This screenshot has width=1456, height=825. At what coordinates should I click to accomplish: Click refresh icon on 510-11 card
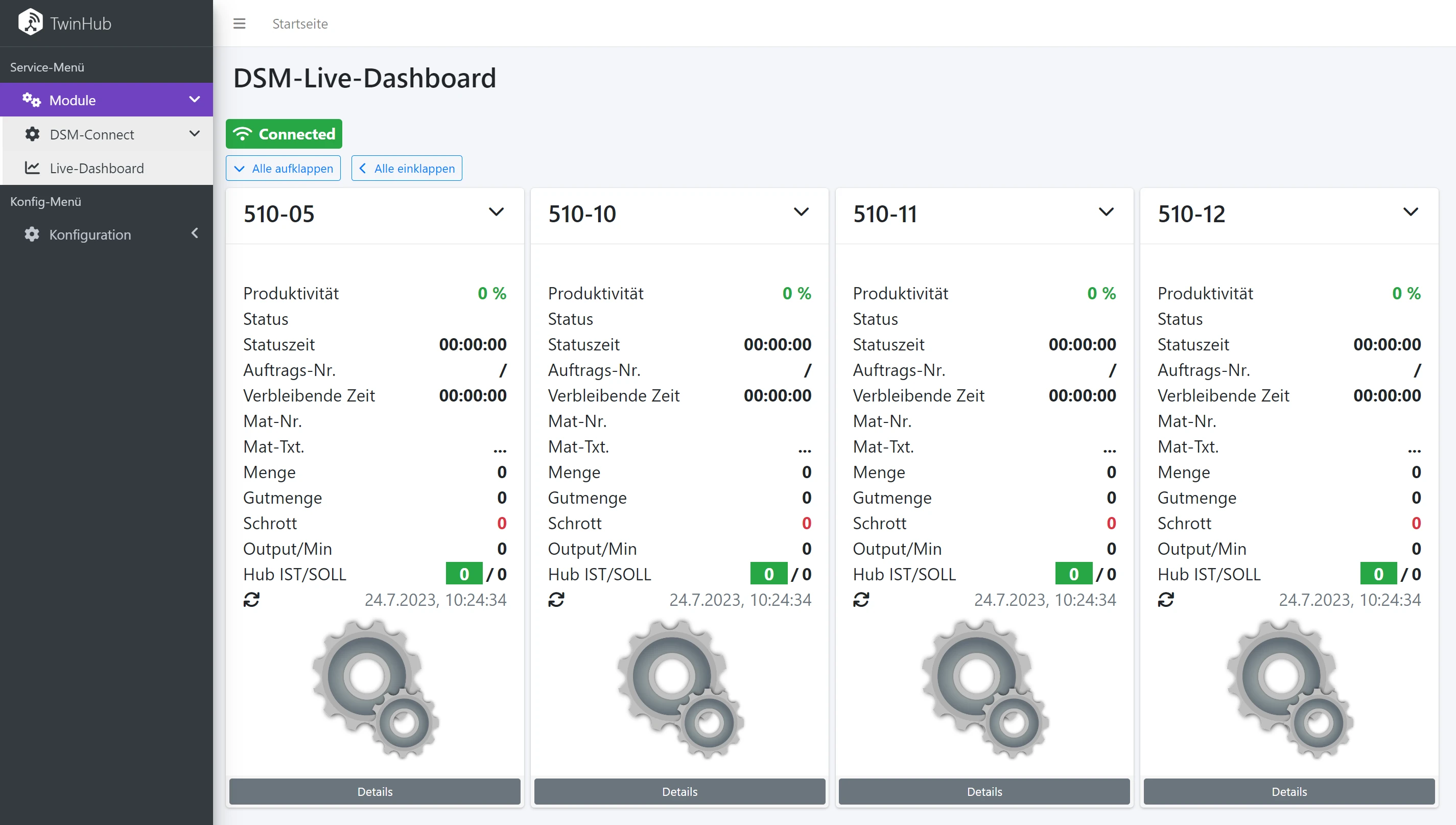(x=861, y=600)
